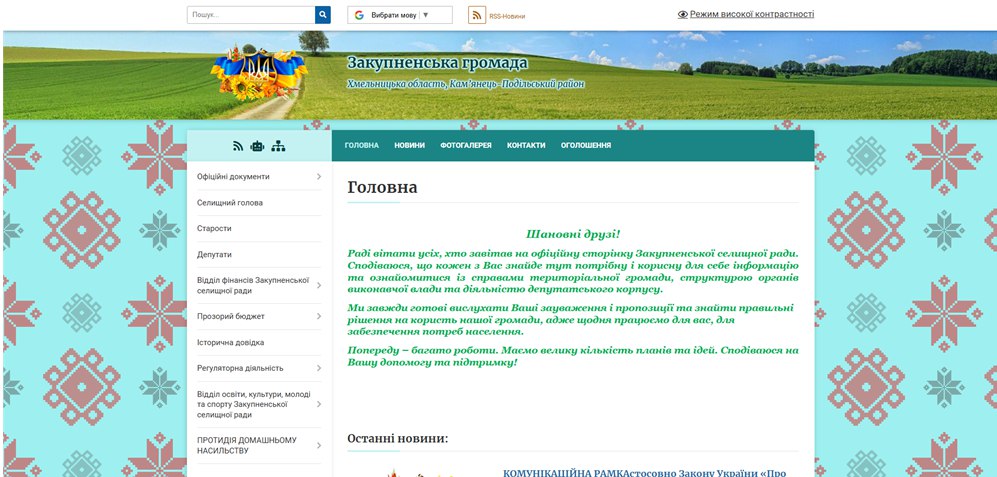The image size is (997, 477).
Task: Expand Прозорий бюджет submenu chevron
Action: click(319, 316)
